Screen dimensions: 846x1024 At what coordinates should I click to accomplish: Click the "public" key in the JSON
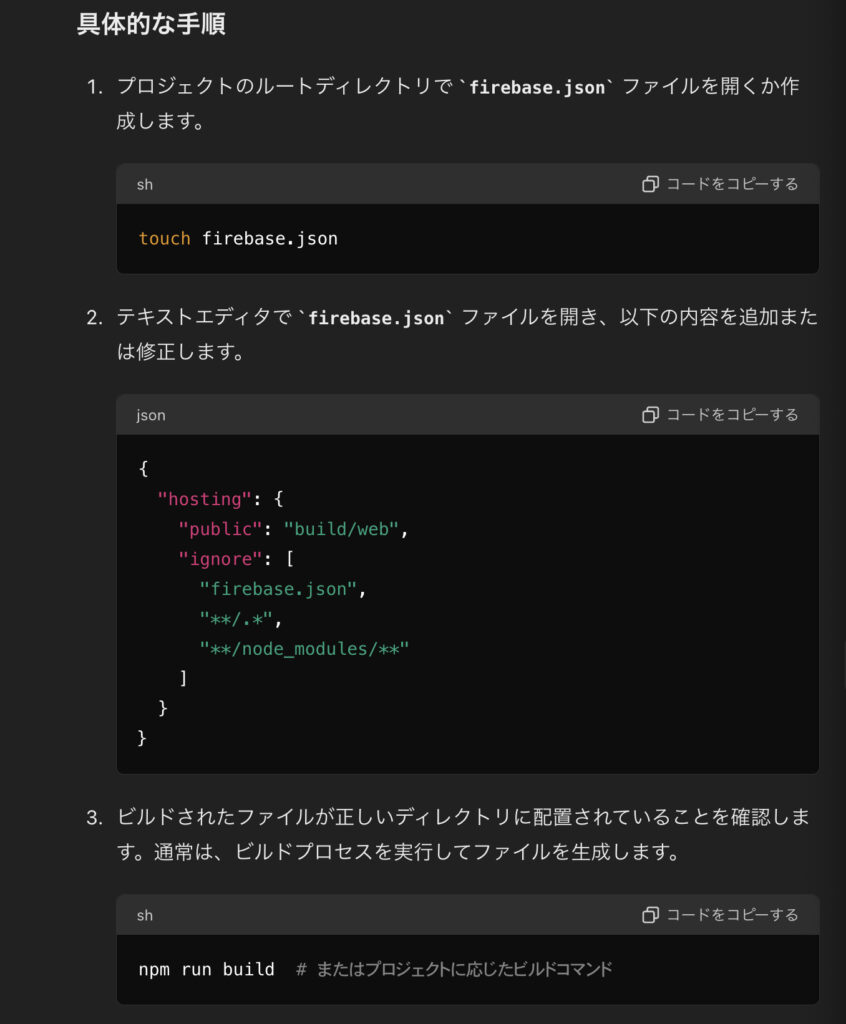coord(221,529)
